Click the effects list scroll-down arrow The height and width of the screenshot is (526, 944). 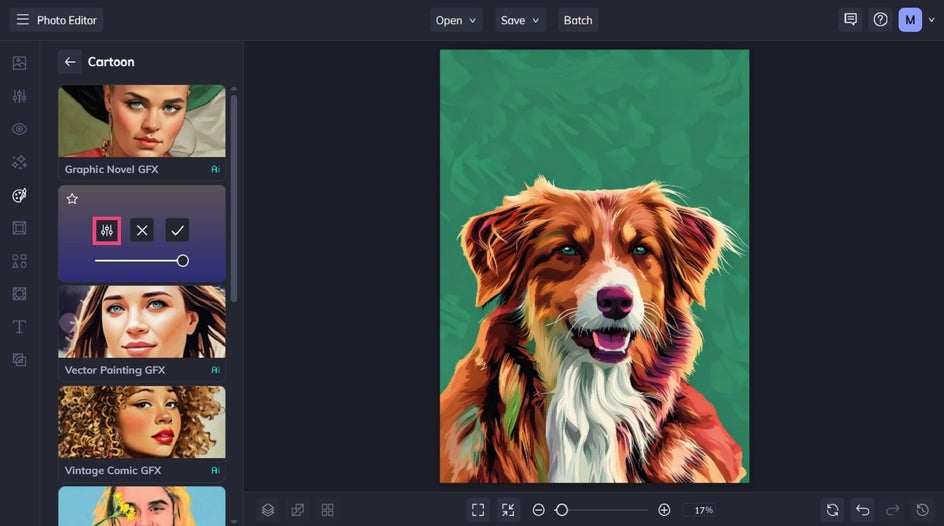click(x=234, y=522)
